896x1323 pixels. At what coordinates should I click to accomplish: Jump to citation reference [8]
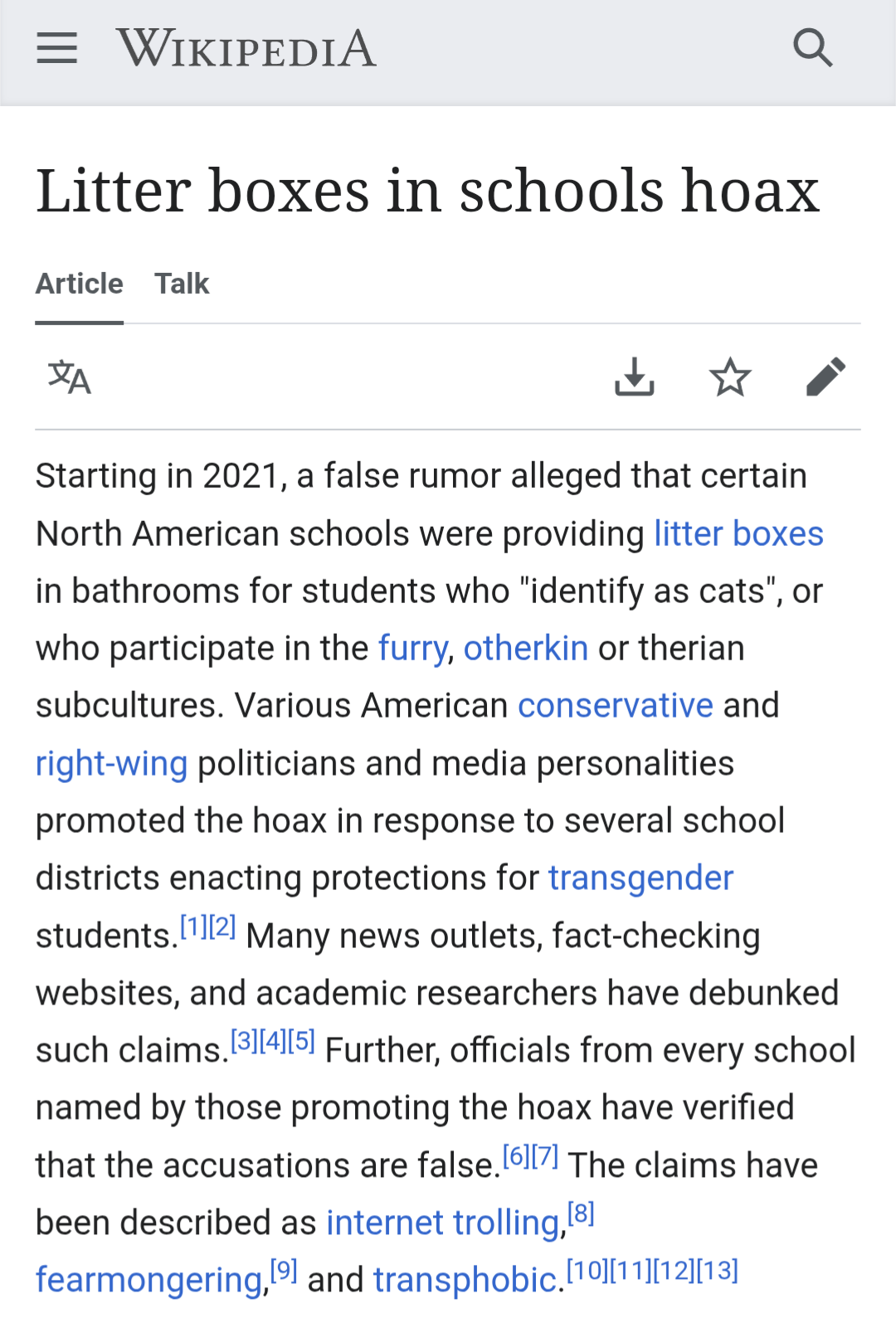581,1214
